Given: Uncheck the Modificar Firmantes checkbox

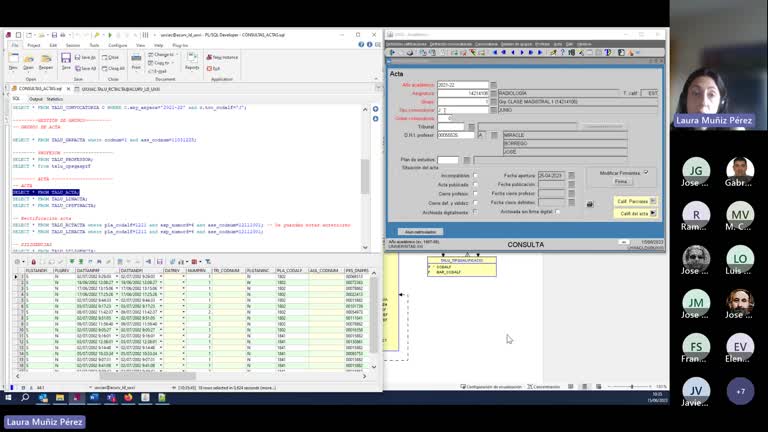Looking at the screenshot, I should [x=646, y=172].
